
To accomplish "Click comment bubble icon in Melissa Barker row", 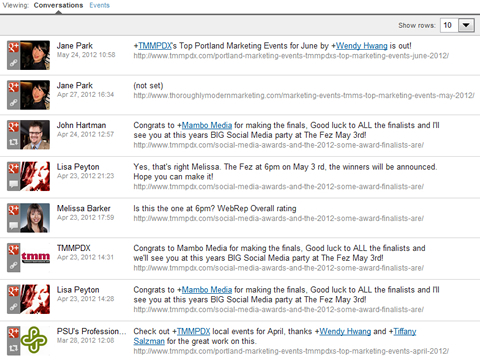I will 13,225.
